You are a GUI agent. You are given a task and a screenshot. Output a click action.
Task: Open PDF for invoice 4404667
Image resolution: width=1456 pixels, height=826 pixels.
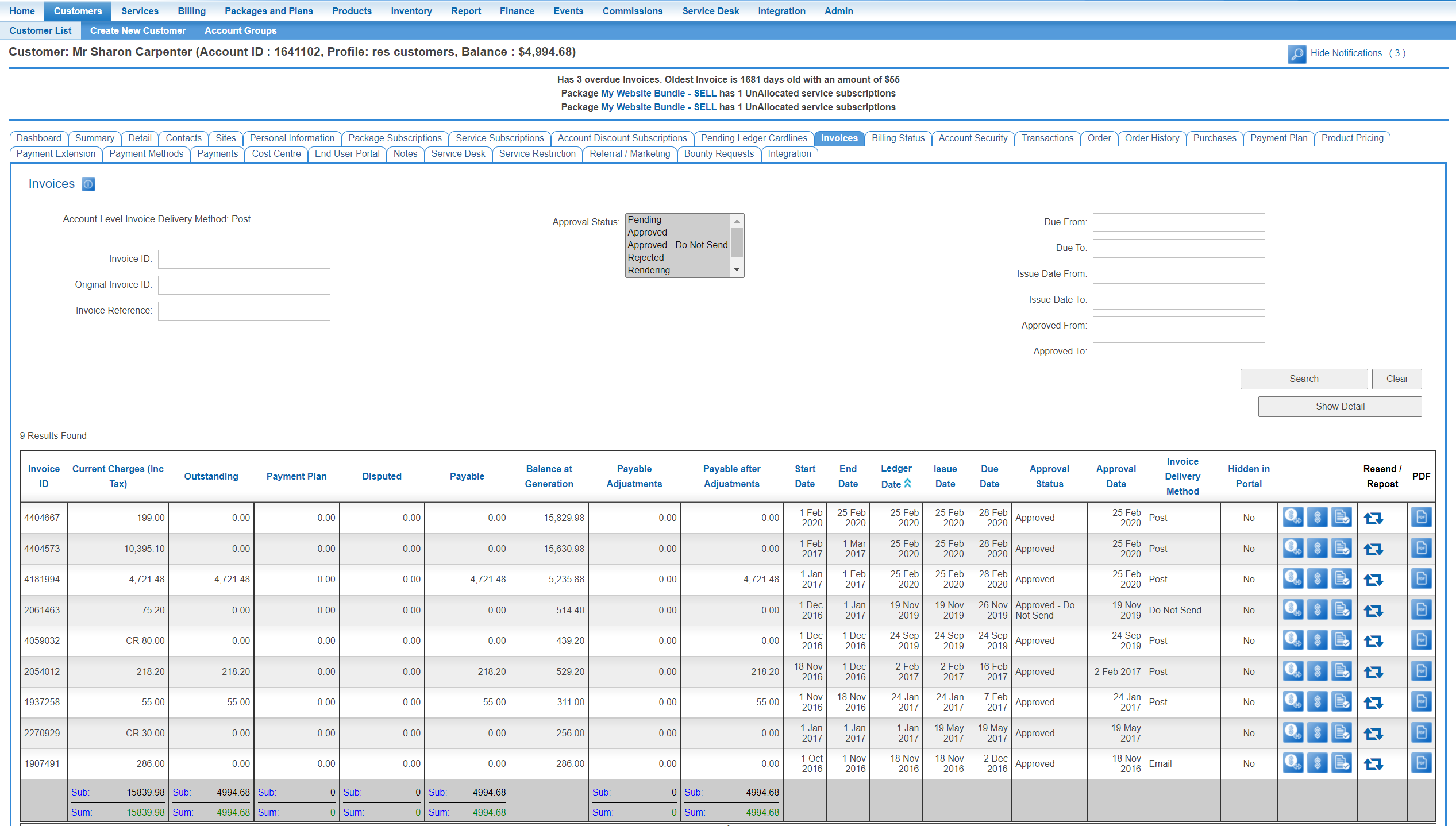[x=1421, y=518]
